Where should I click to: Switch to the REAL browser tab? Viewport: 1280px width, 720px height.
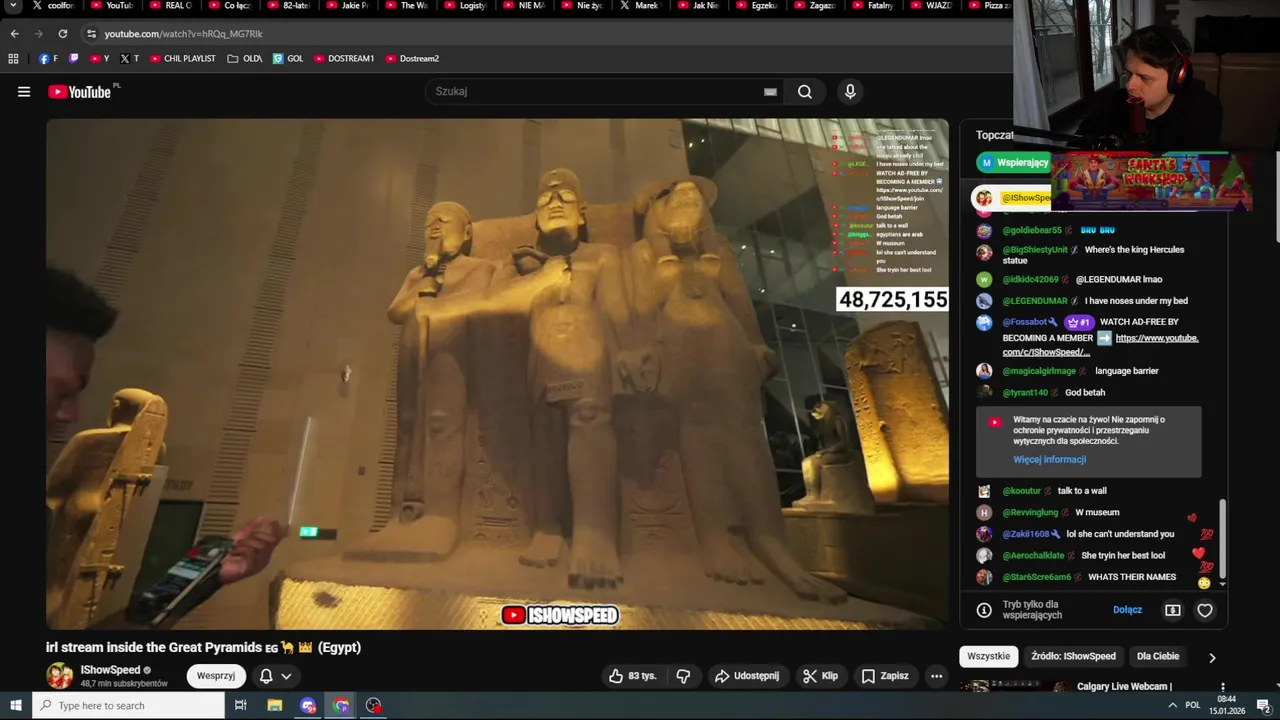point(170,6)
